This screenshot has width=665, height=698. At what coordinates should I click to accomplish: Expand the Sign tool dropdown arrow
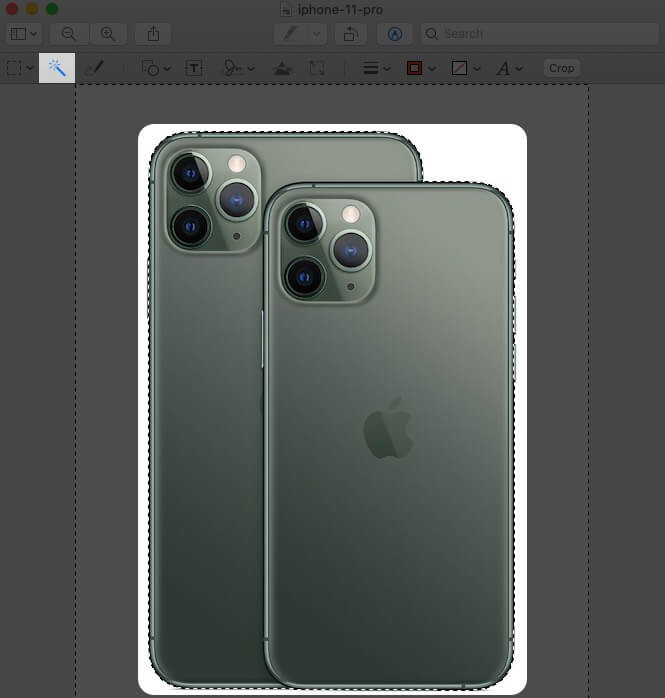coord(251,69)
